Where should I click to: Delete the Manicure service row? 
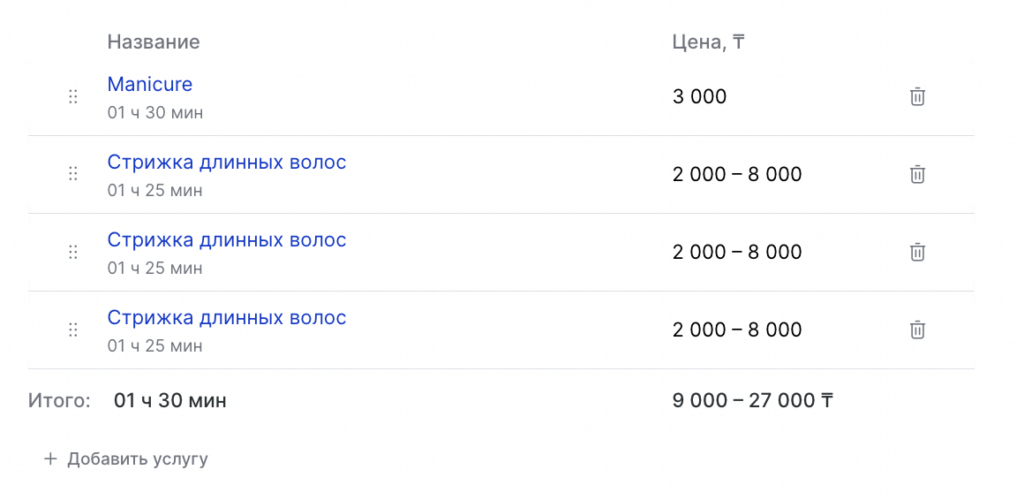(x=917, y=97)
